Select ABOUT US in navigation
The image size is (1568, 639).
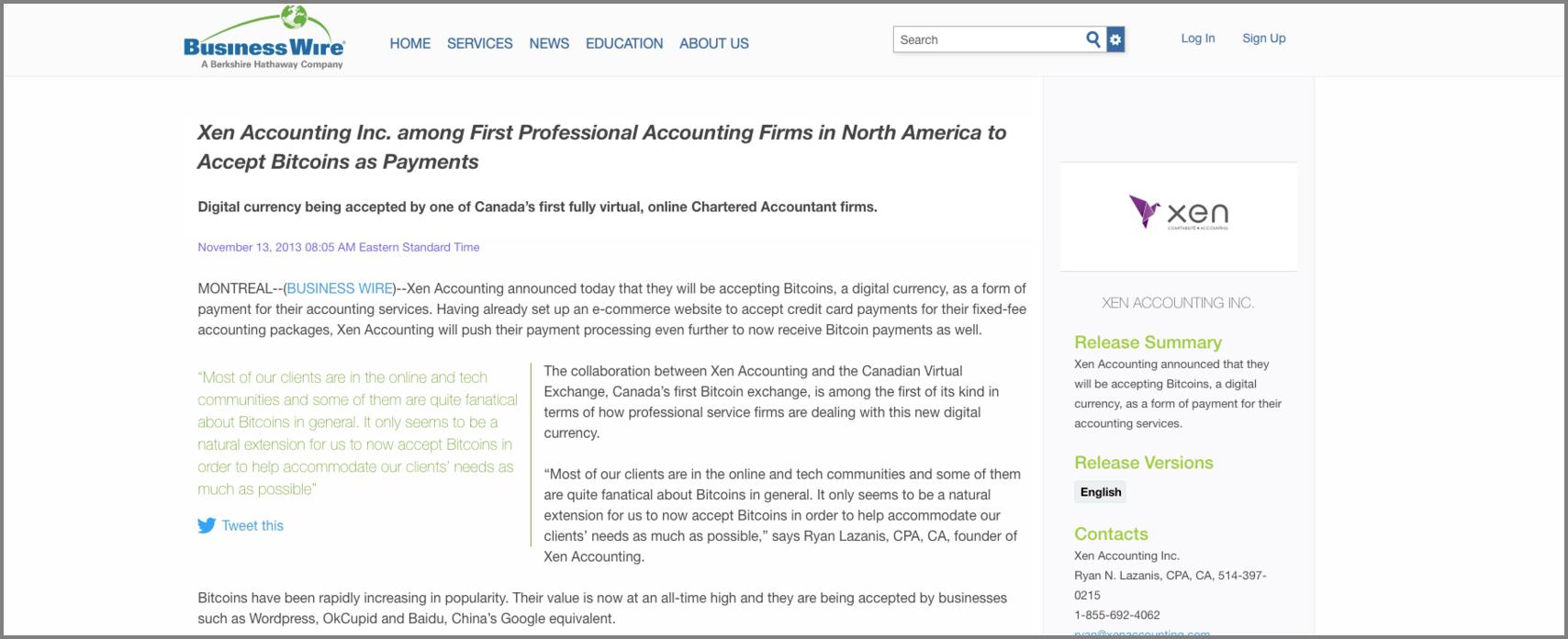[714, 43]
